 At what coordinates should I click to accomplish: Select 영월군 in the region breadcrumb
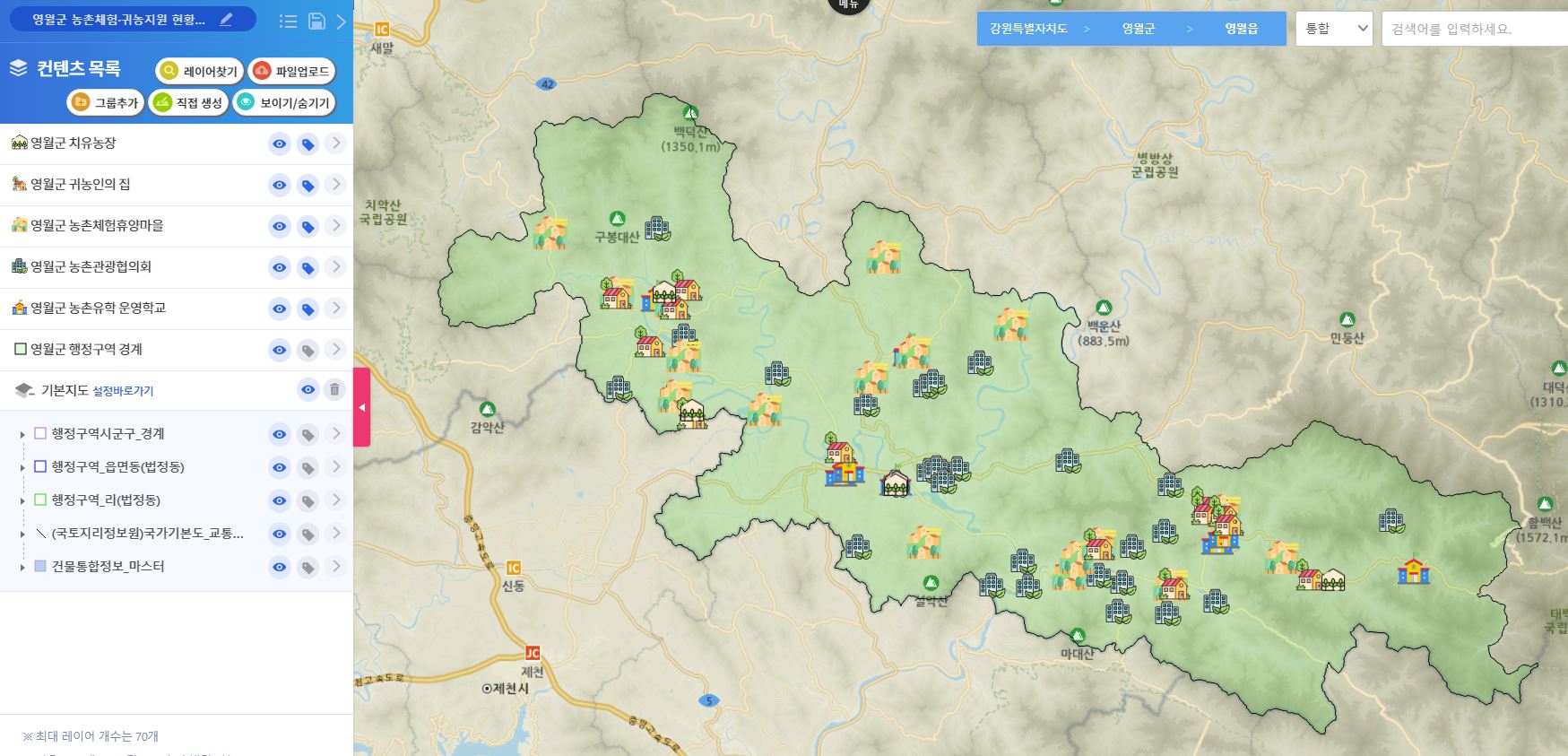1138,29
